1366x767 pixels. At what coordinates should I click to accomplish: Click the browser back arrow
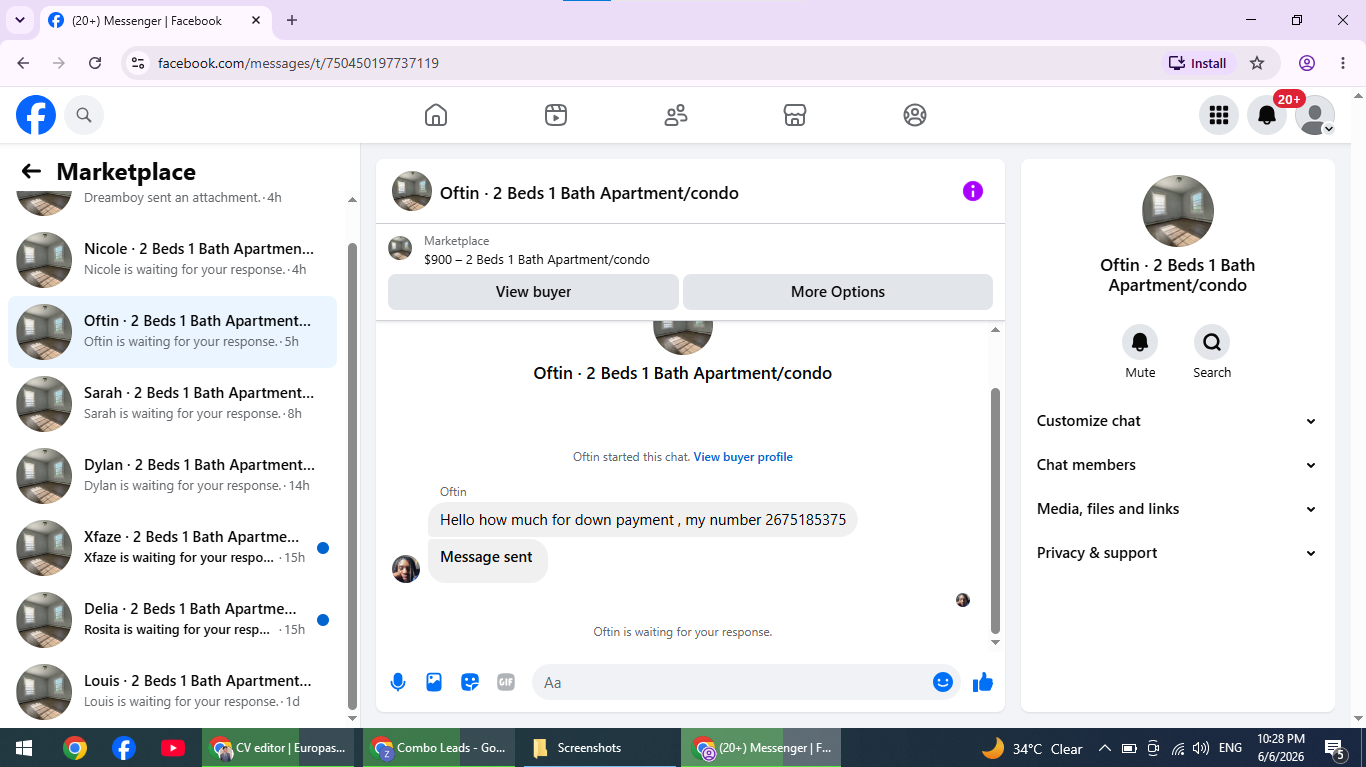click(23, 63)
